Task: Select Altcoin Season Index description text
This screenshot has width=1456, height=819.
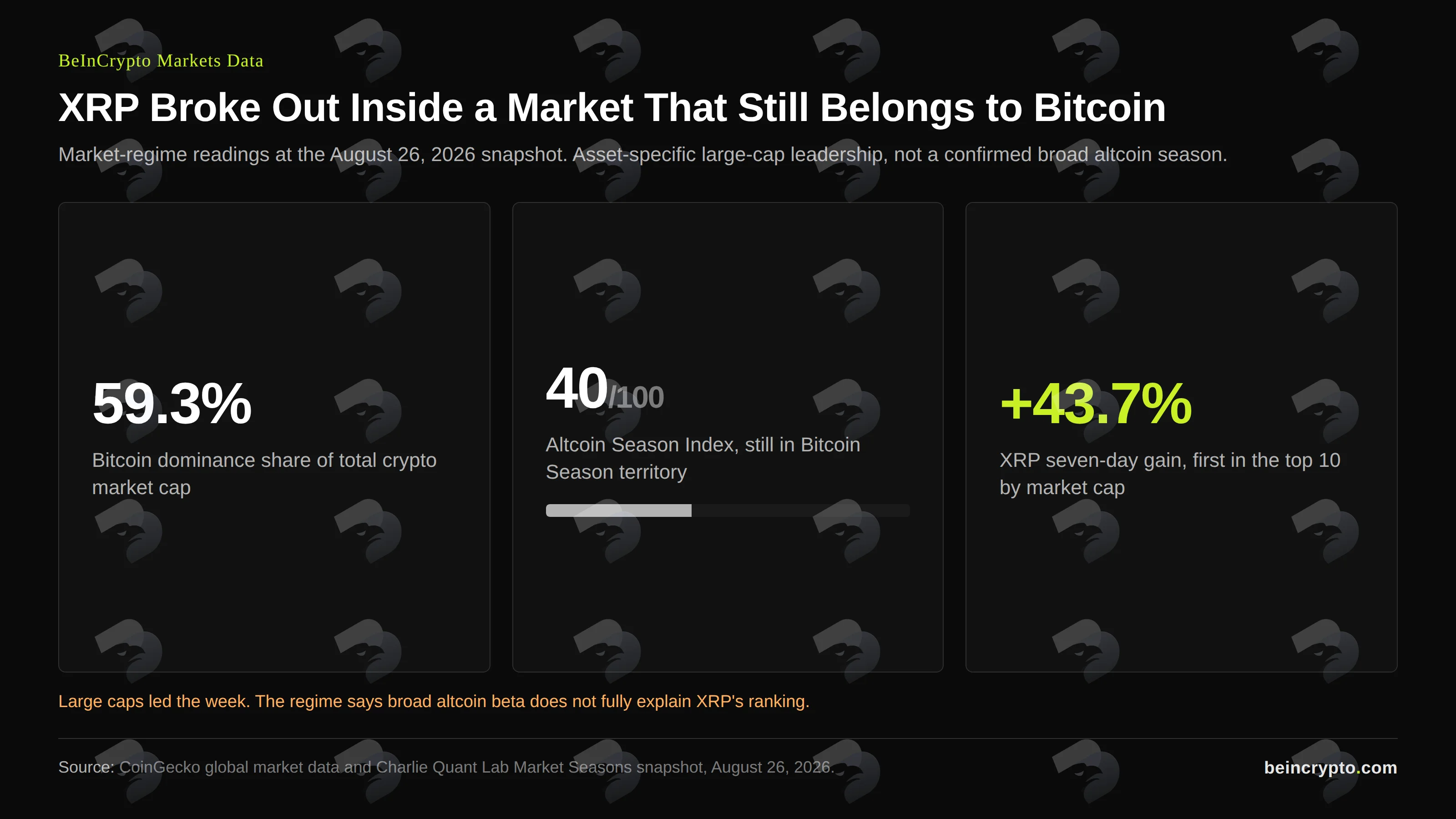Action: click(x=703, y=458)
